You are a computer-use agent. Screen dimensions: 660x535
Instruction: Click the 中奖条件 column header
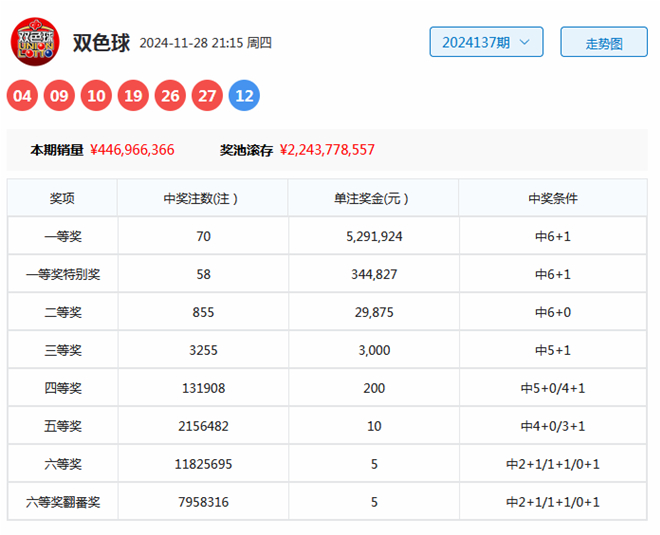pyautogui.click(x=552, y=198)
